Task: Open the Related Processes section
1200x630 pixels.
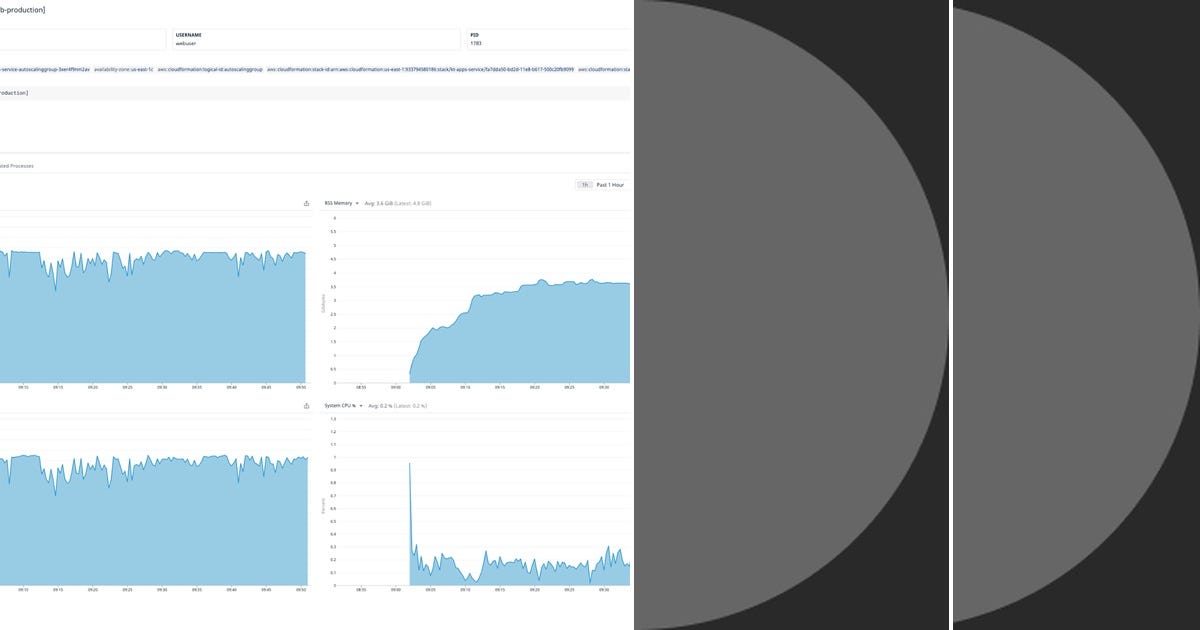Action: (16, 165)
